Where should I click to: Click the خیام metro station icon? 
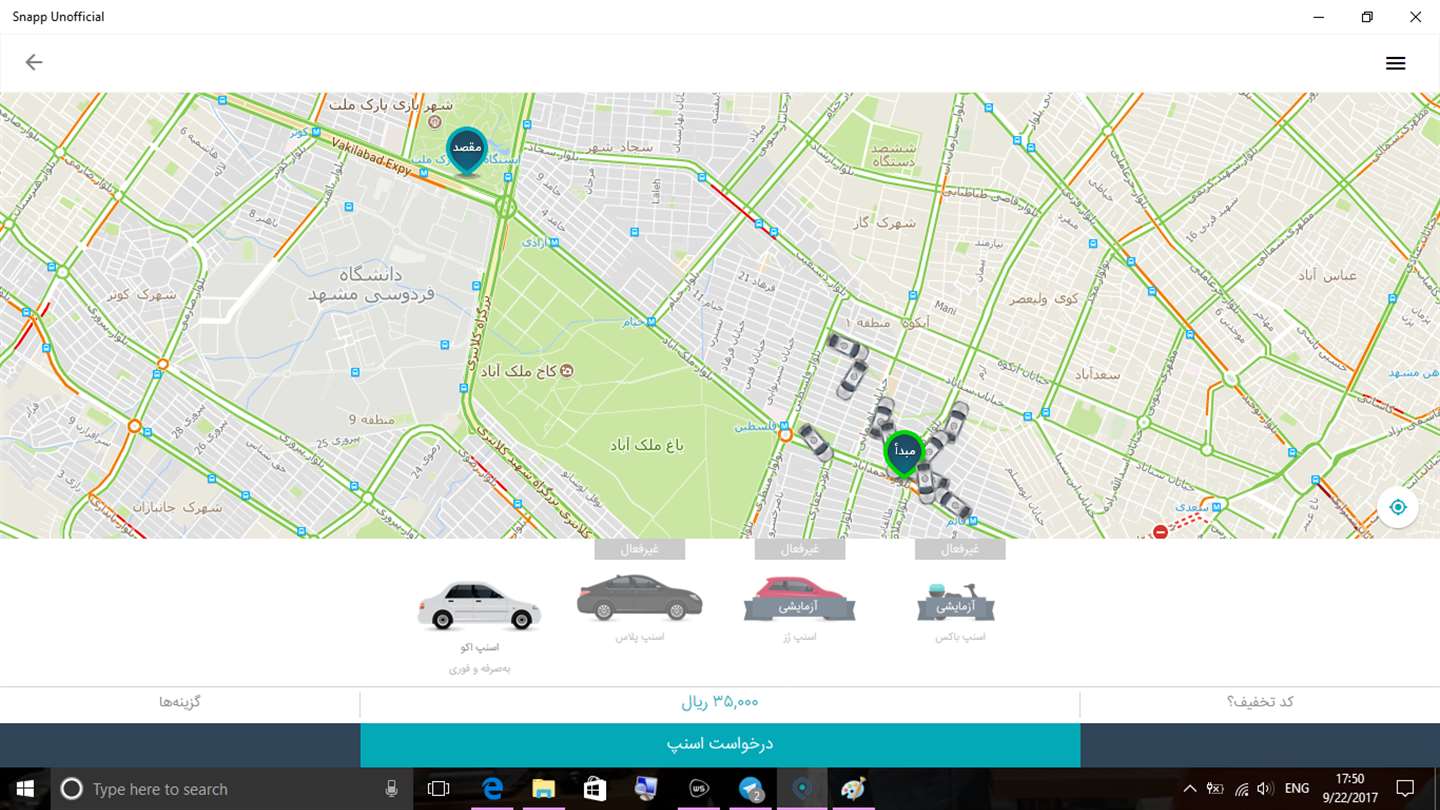[x=650, y=322]
